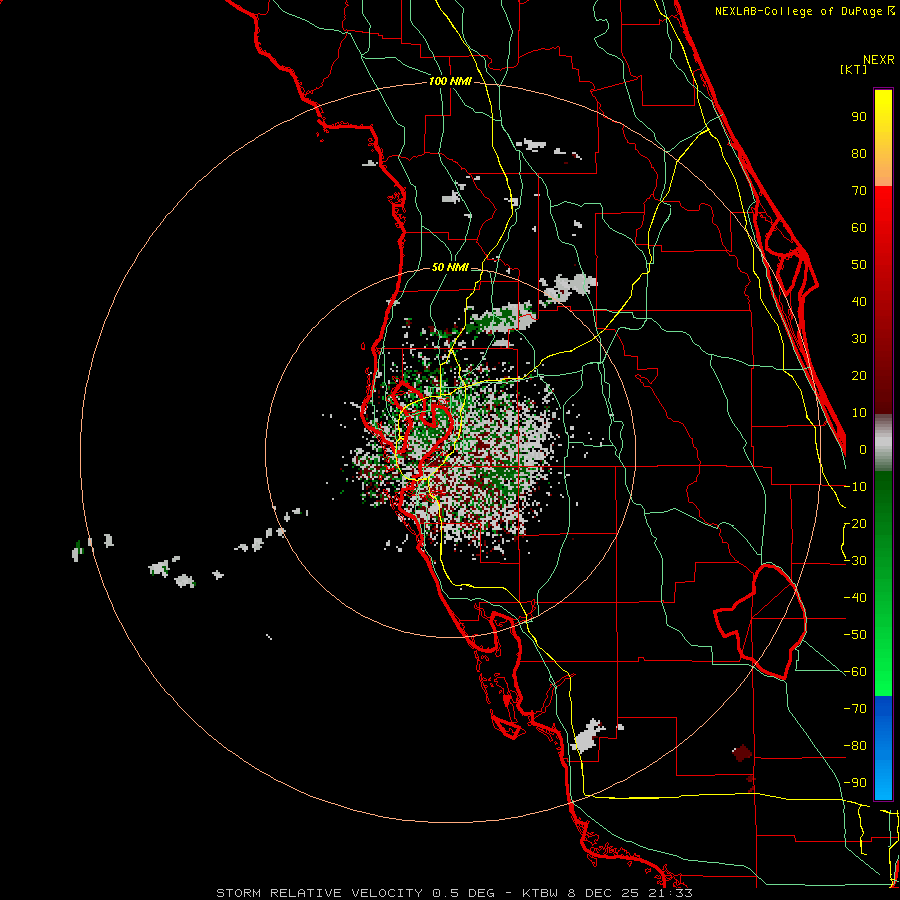The width and height of the screenshot is (900, 900).
Task: Click the 50 value on the velocity scale
Action: click(859, 265)
